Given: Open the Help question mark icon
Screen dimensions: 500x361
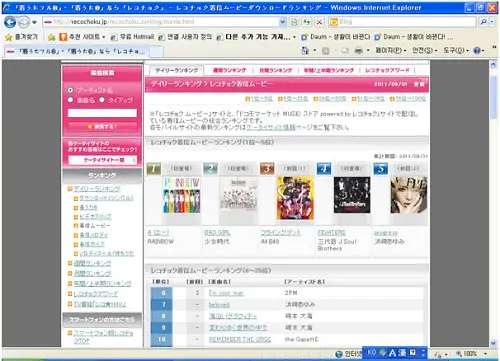Looking at the screenshot, I should click(x=477, y=51).
